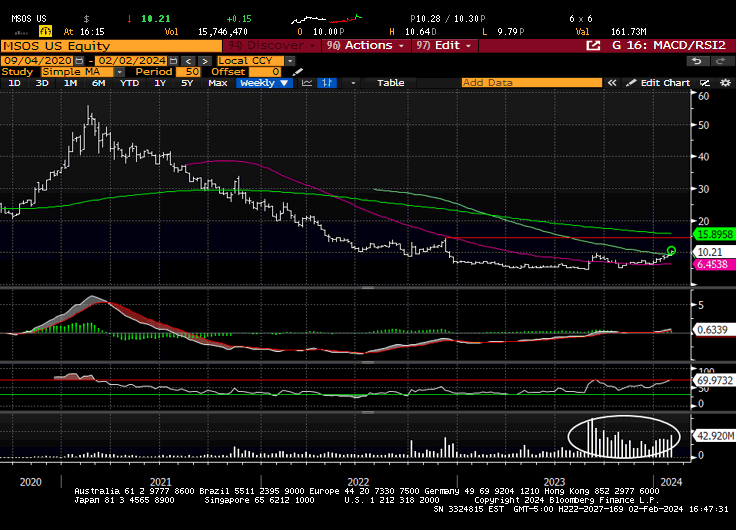The image size is (736, 530).
Task: Shift date range backward with left arrow
Action: (188, 61)
